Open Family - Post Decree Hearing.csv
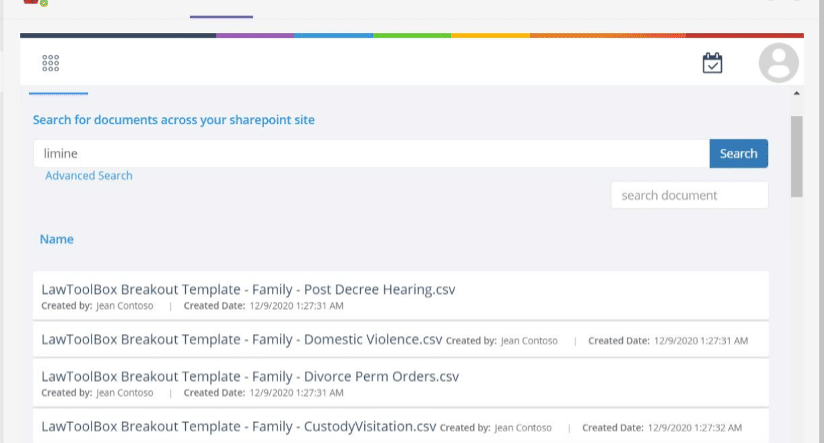 tap(248, 289)
